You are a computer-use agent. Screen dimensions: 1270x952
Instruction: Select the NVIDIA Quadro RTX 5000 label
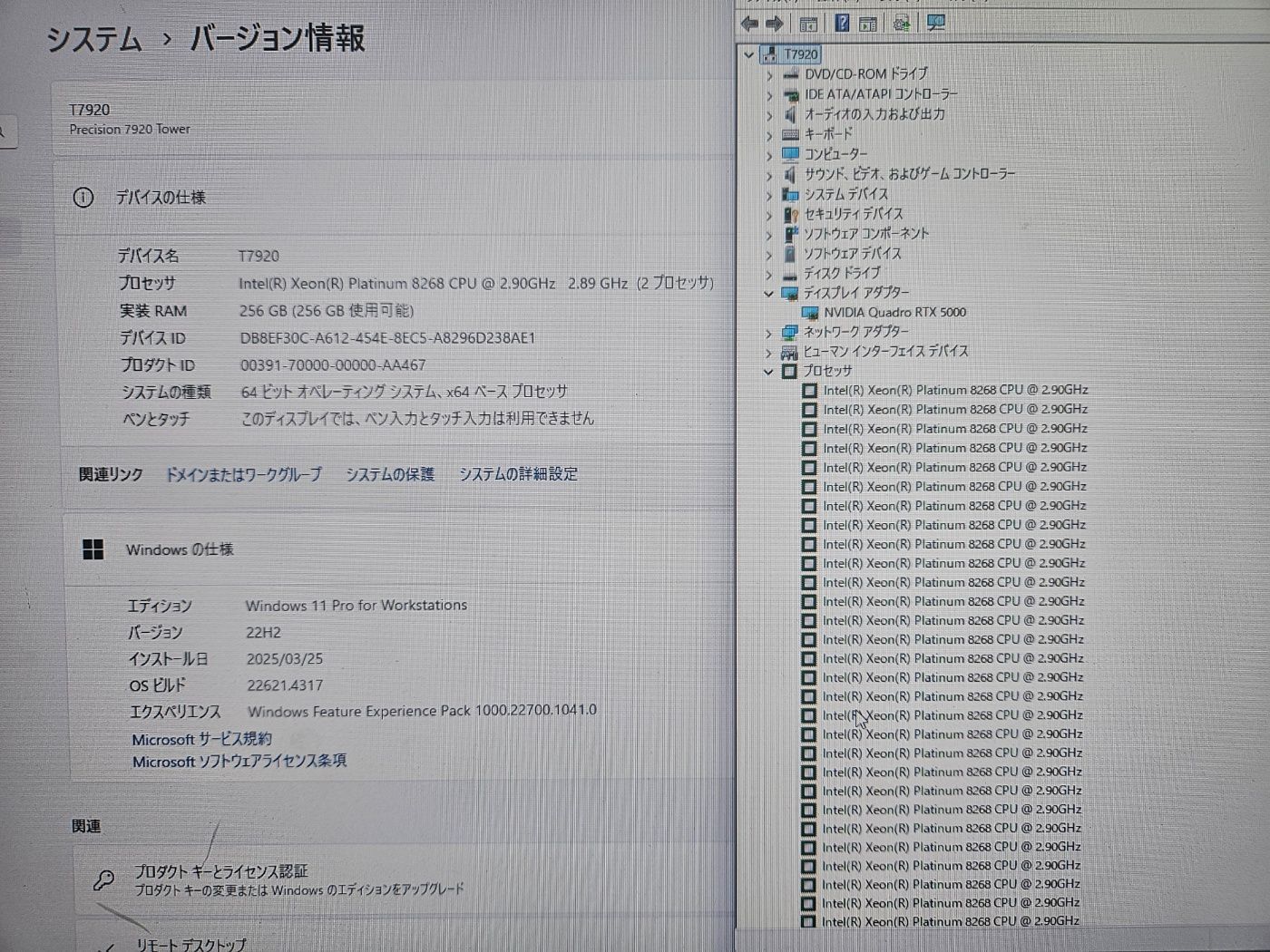tap(895, 313)
